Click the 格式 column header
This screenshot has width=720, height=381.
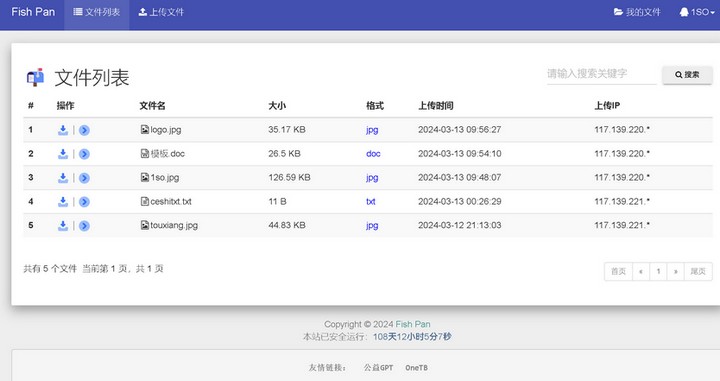[375, 106]
